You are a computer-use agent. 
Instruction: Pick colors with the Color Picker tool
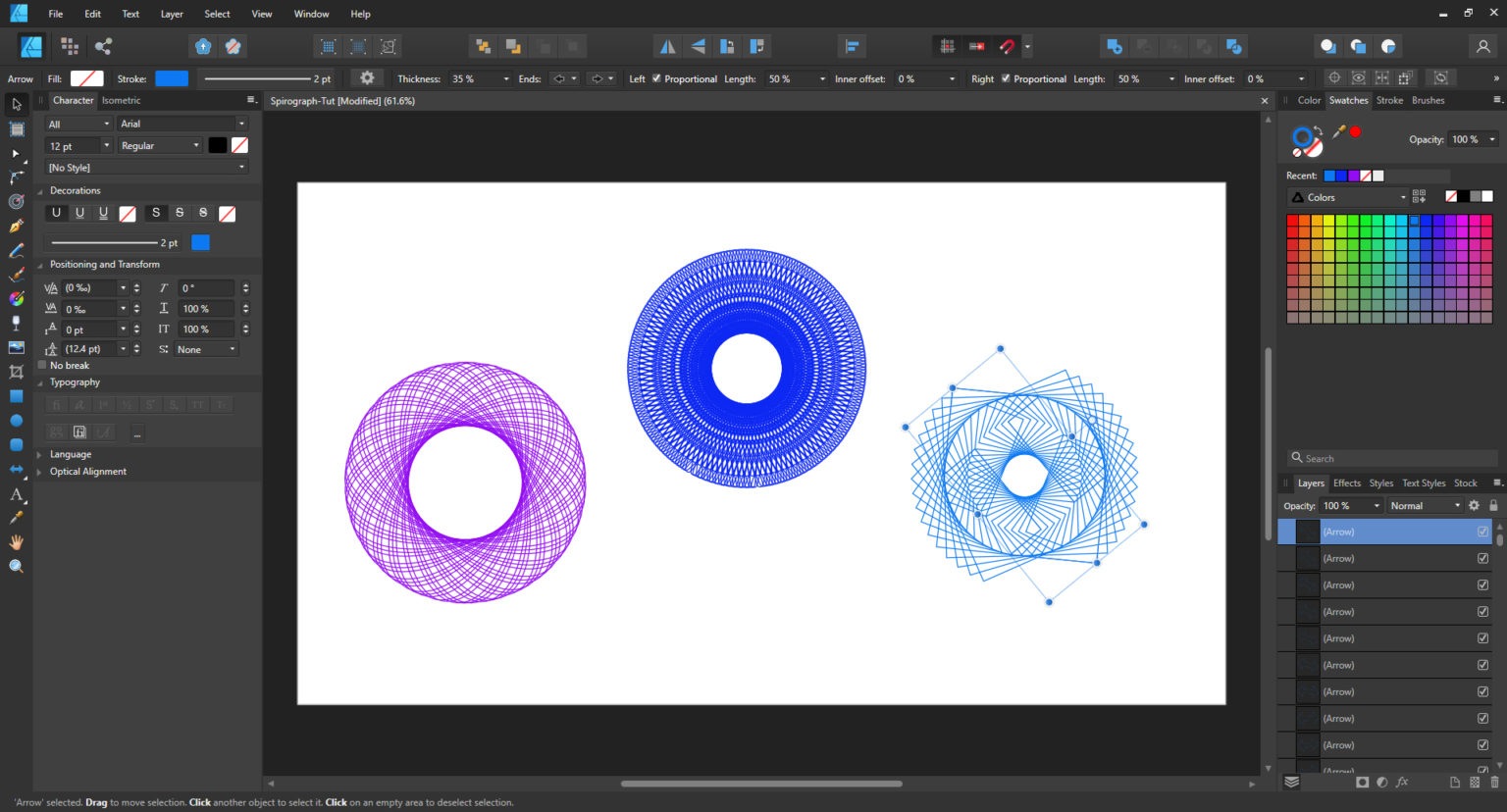(16, 518)
